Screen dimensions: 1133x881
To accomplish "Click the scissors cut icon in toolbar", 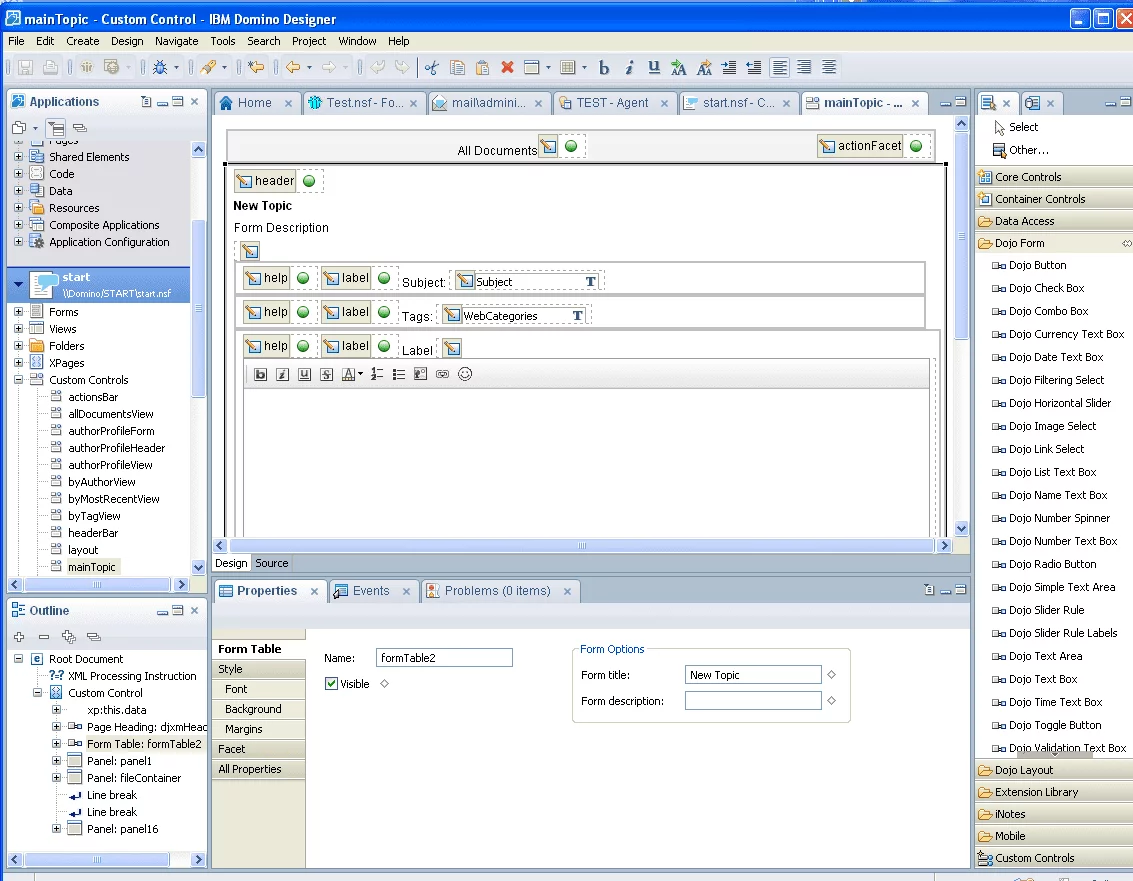I will (x=431, y=68).
